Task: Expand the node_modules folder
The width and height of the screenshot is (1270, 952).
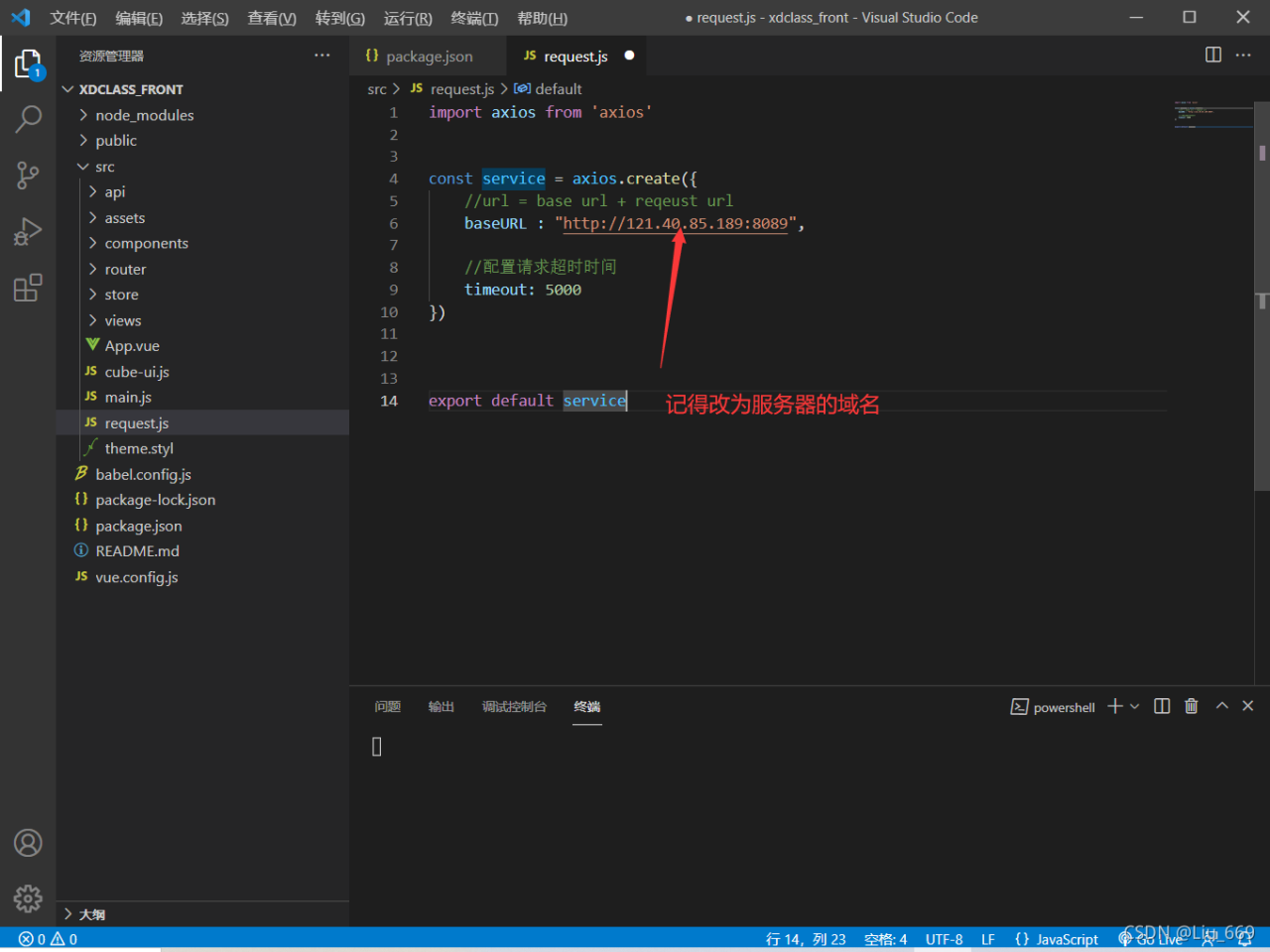Action: pos(144,115)
